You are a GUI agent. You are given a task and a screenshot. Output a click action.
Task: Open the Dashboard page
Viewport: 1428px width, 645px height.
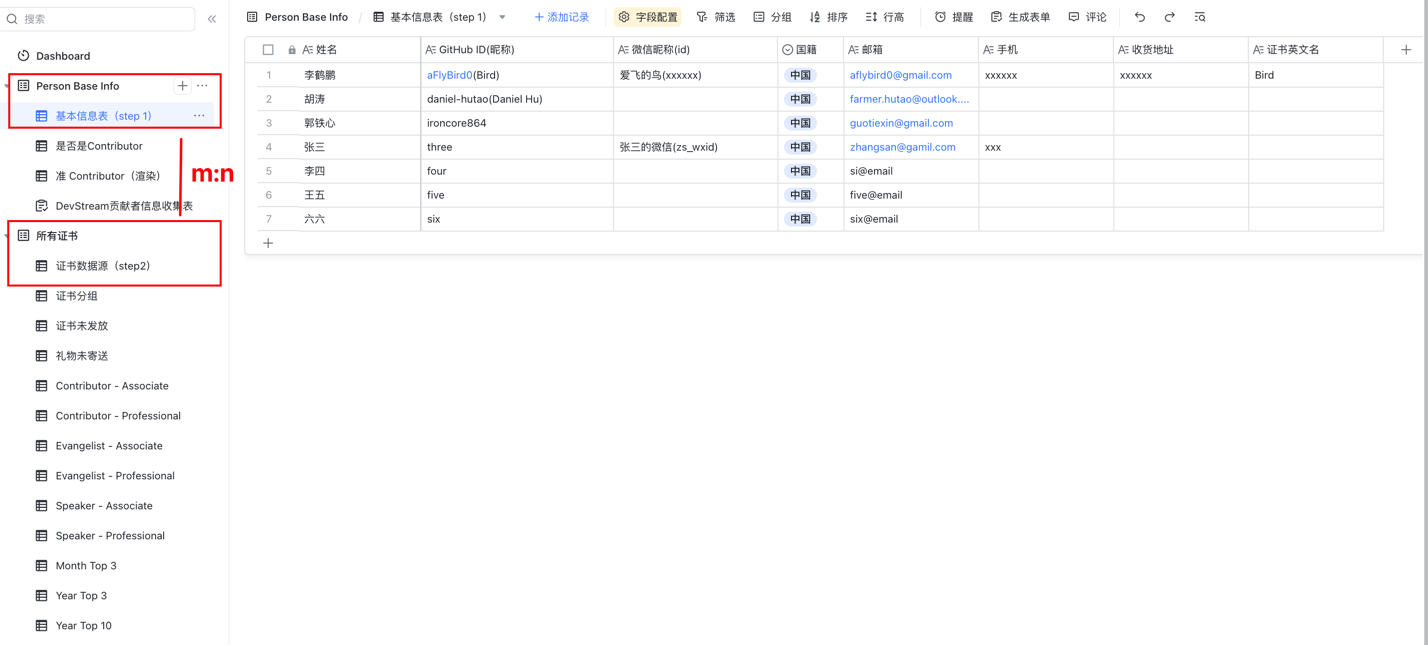click(x=62, y=56)
